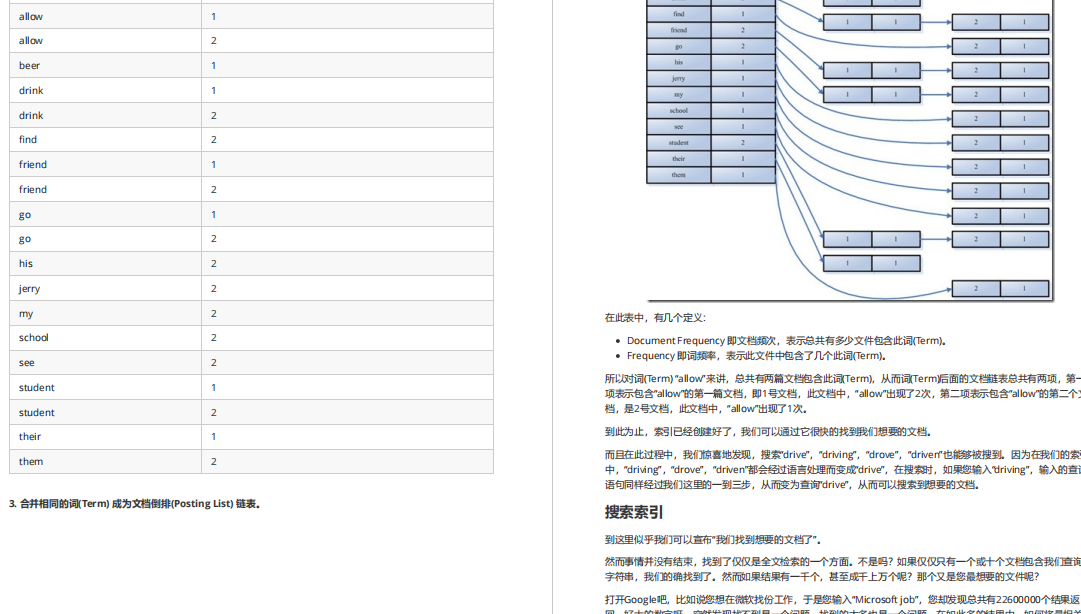Click the "搜索索引" section heading

tap(634, 513)
